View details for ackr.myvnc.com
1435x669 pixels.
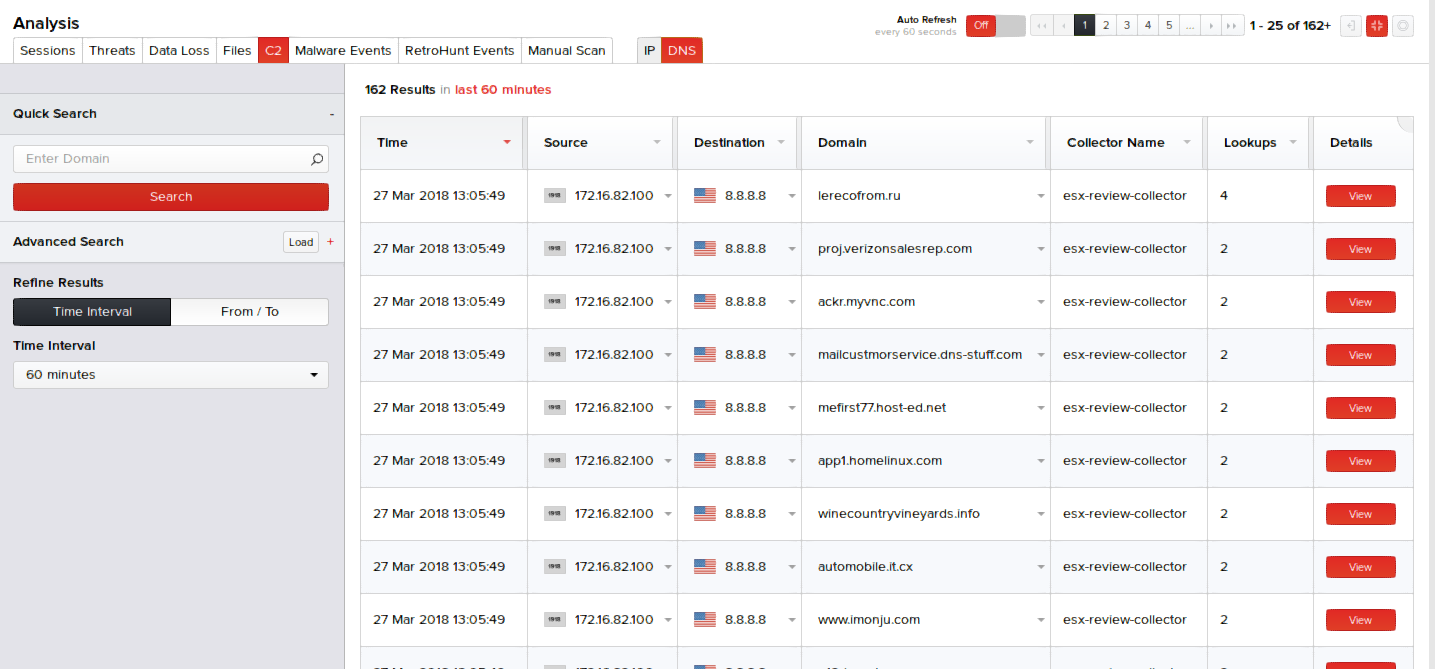(1360, 302)
